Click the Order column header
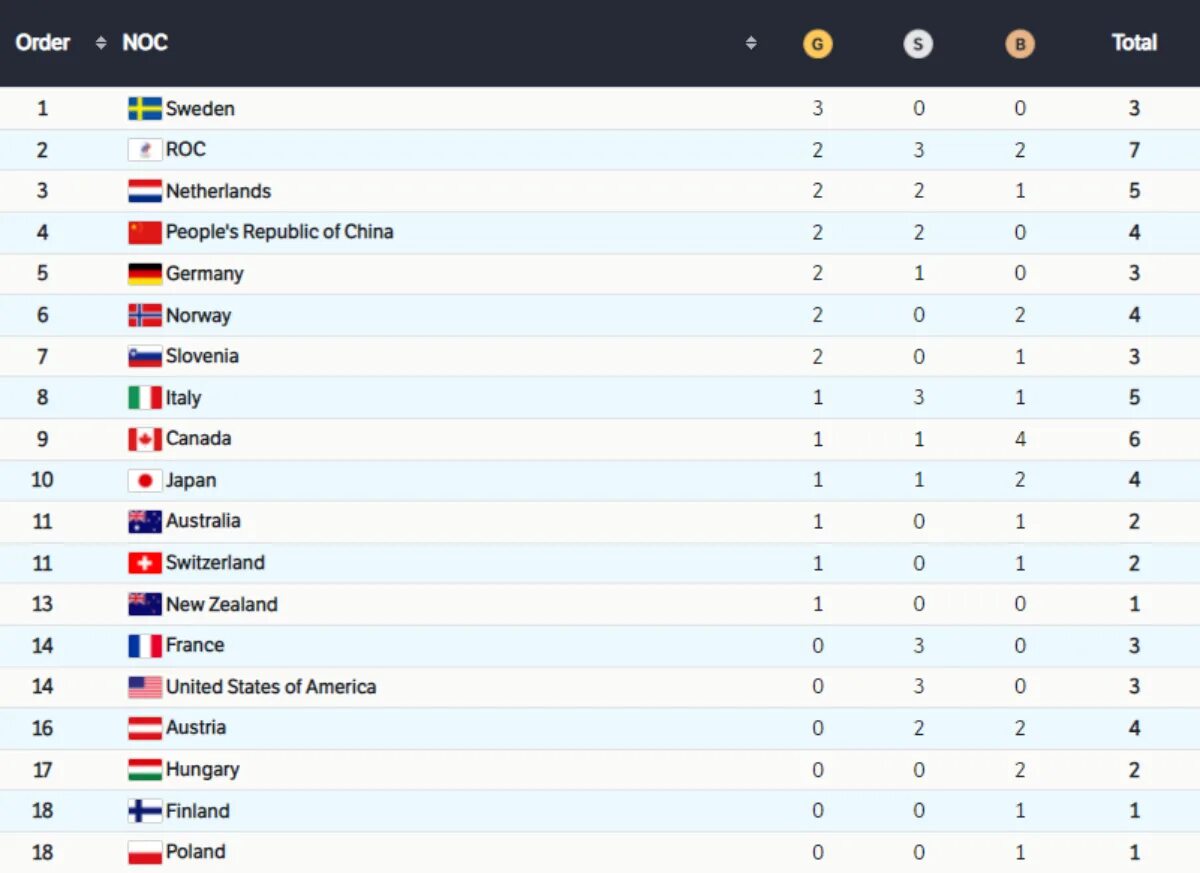This screenshot has height=873, width=1200. tap(43, 42)
